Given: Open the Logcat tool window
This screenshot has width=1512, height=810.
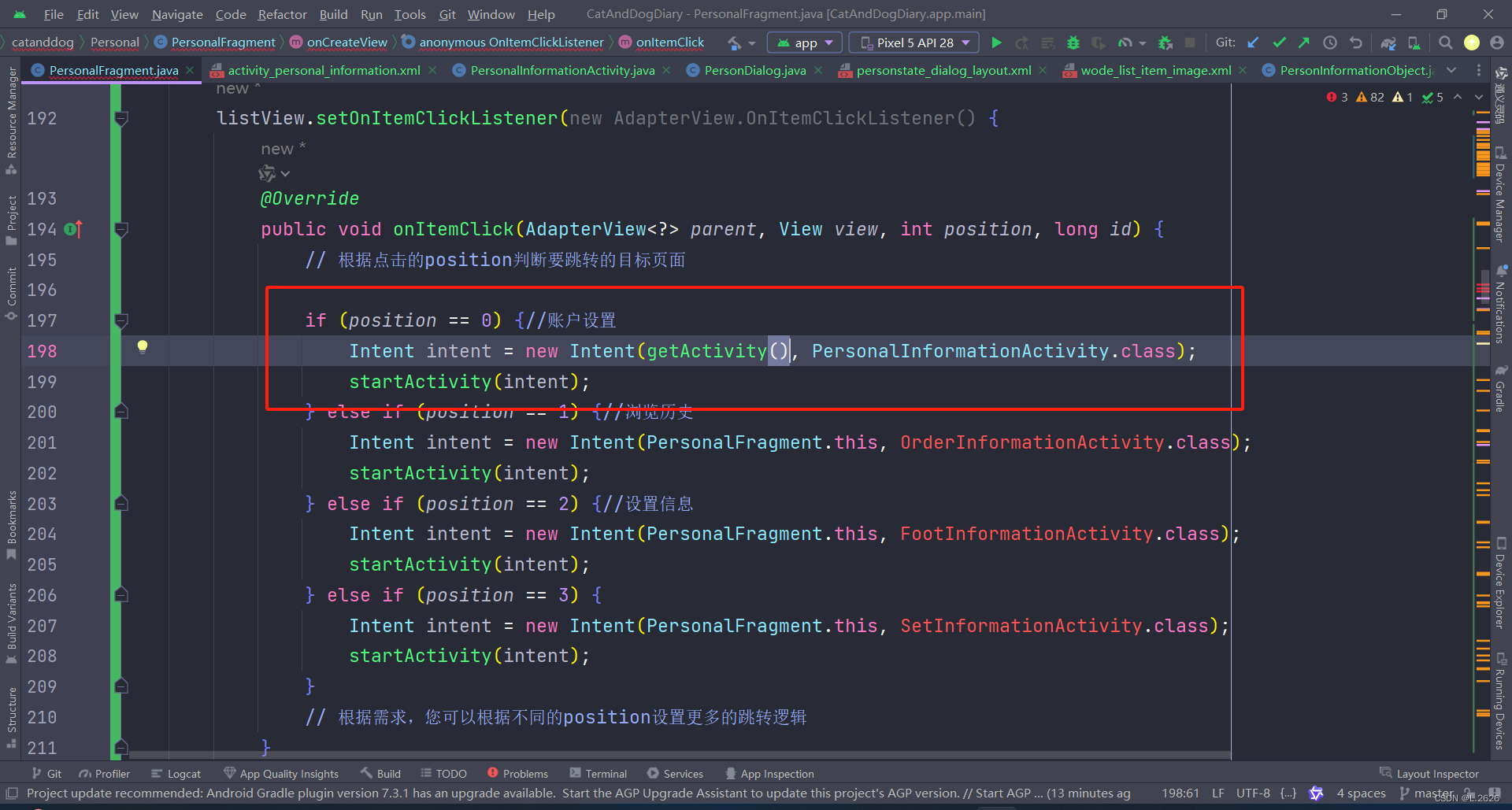Looking at the screenshot, I should point(183,773).
